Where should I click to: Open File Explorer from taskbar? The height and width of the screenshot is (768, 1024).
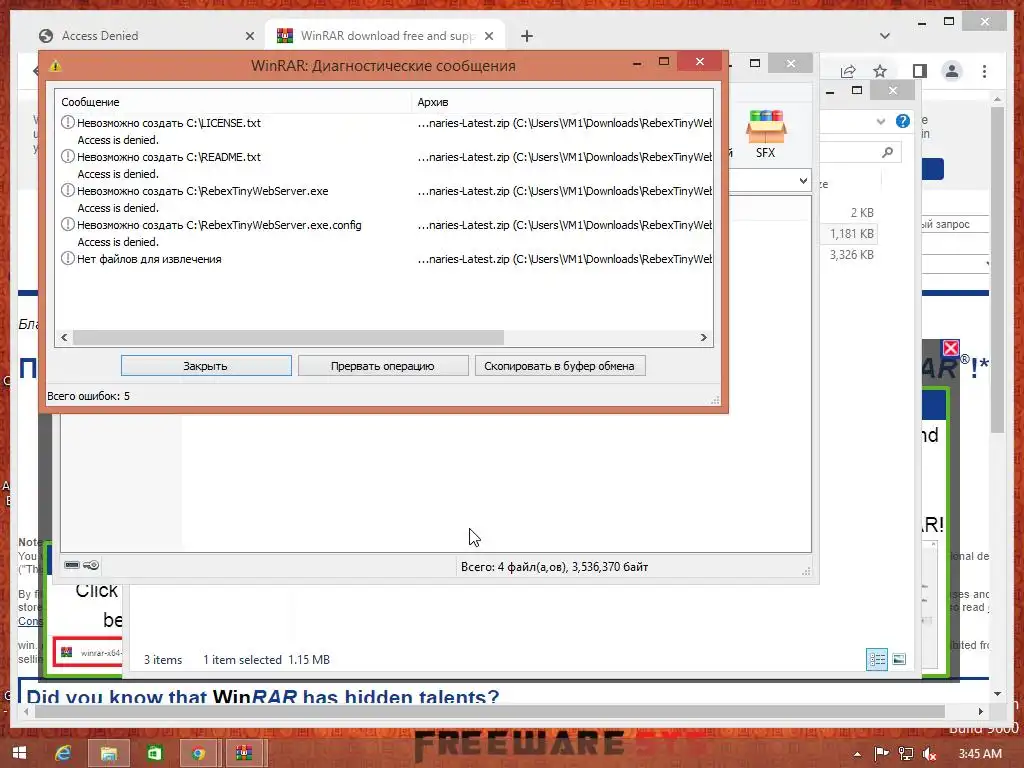pyautogui.click(x=108, y=753)
